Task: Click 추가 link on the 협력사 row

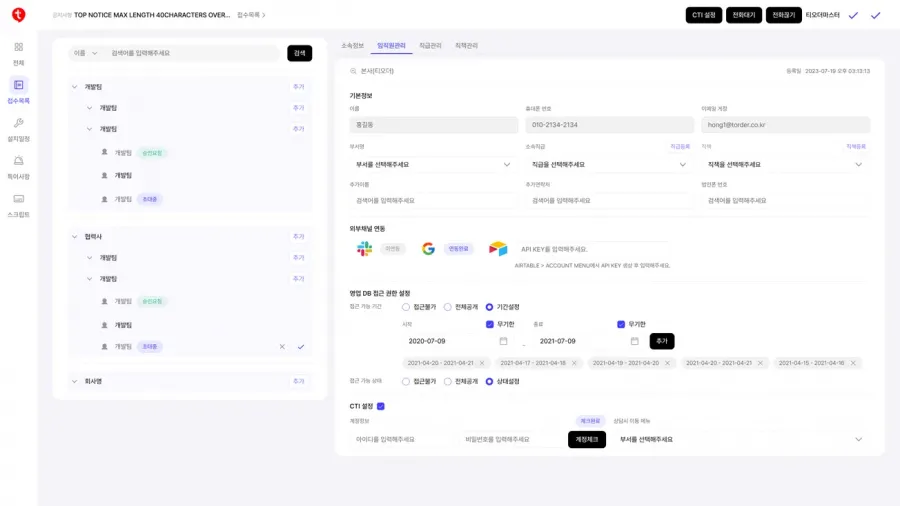Action: [298, 236]
